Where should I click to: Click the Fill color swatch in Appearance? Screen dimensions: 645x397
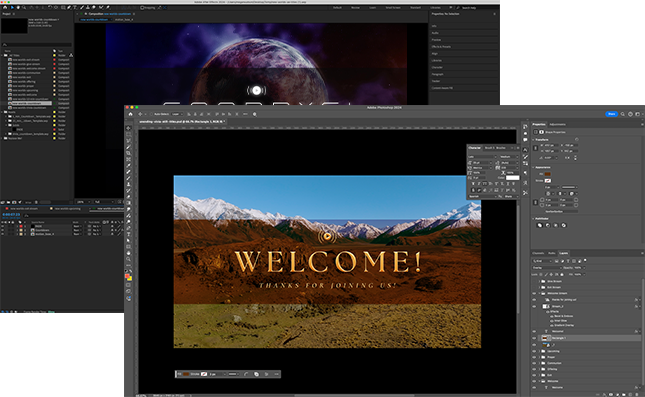[x=548, y=174]
